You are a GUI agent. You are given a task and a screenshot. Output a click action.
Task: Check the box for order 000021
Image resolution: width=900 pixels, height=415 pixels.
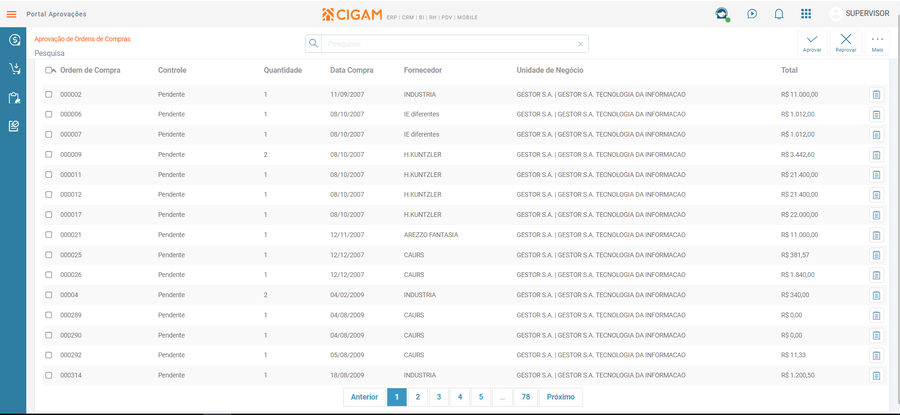(x=49, y=235)
